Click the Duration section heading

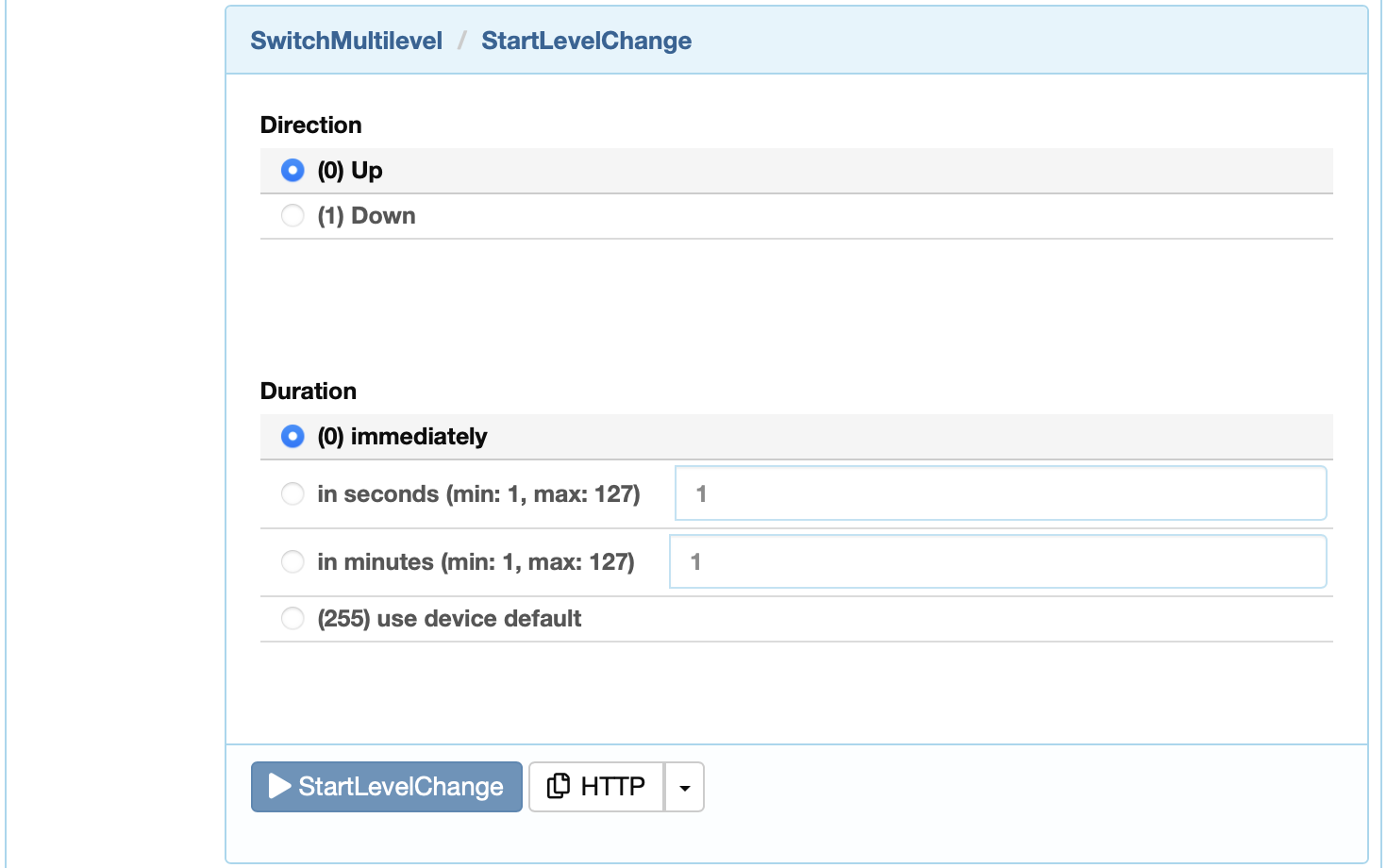click(x=309, y=391)
